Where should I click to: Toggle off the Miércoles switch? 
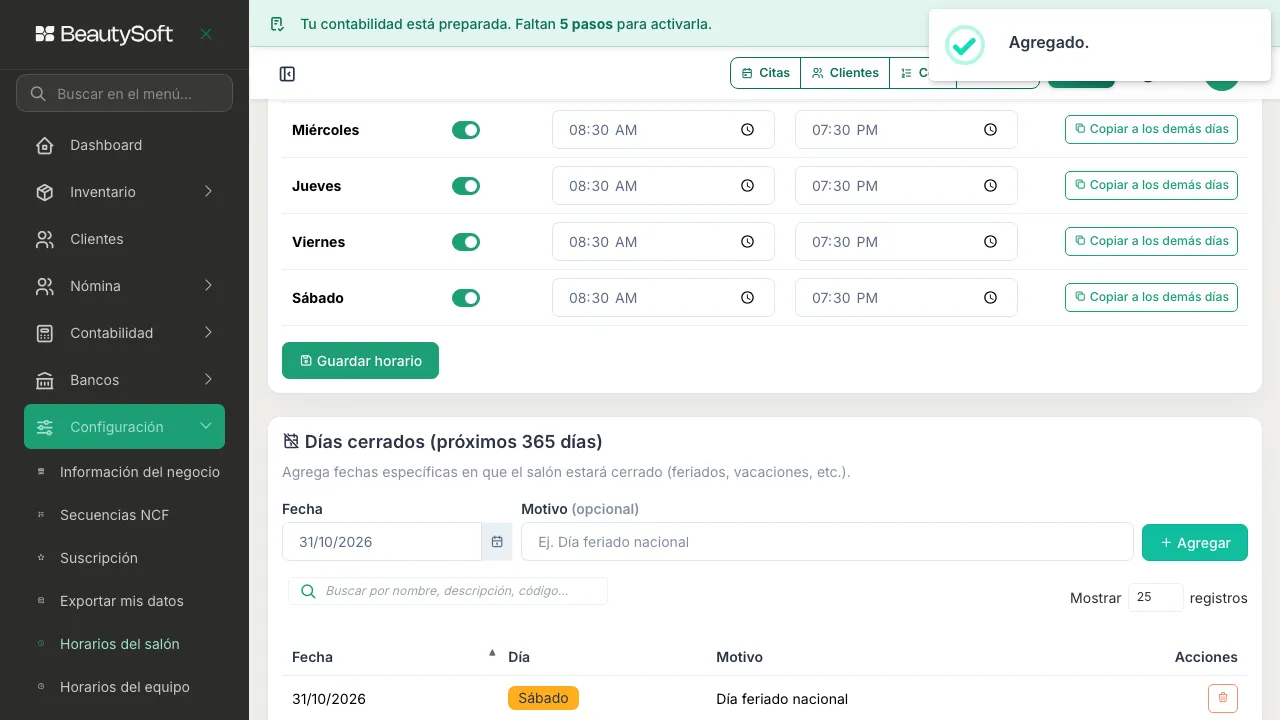point(466,130)
